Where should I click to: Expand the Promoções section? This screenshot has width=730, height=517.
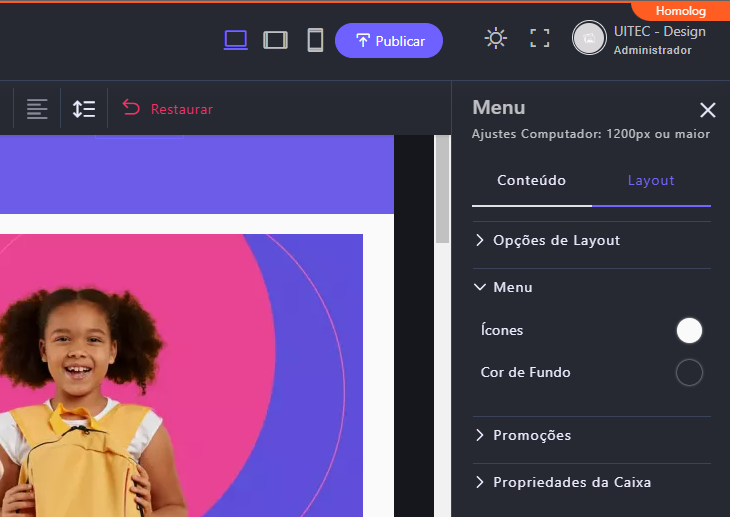click(x=531, y=435)
